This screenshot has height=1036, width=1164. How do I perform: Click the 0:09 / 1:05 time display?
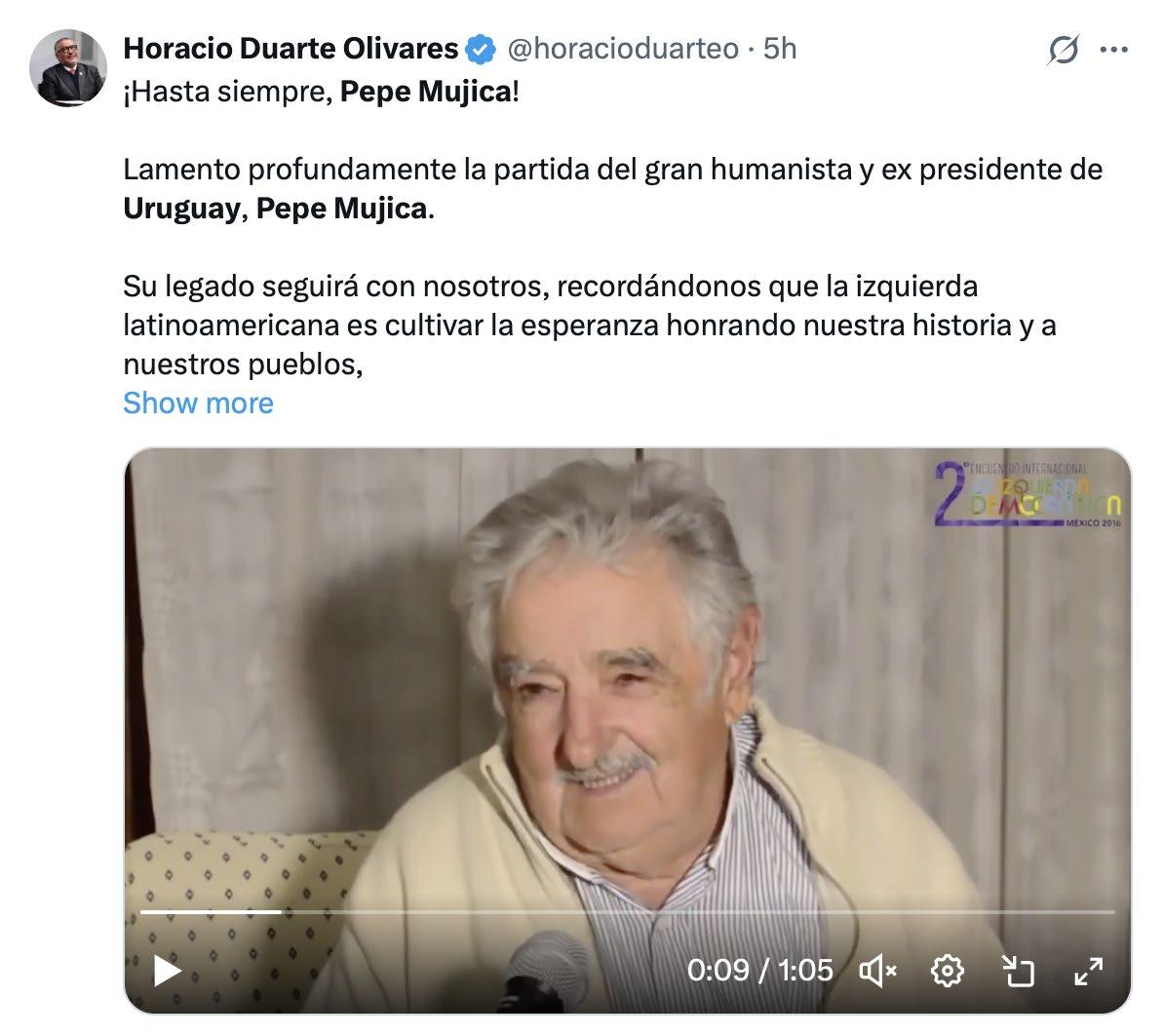pos(760,970)
